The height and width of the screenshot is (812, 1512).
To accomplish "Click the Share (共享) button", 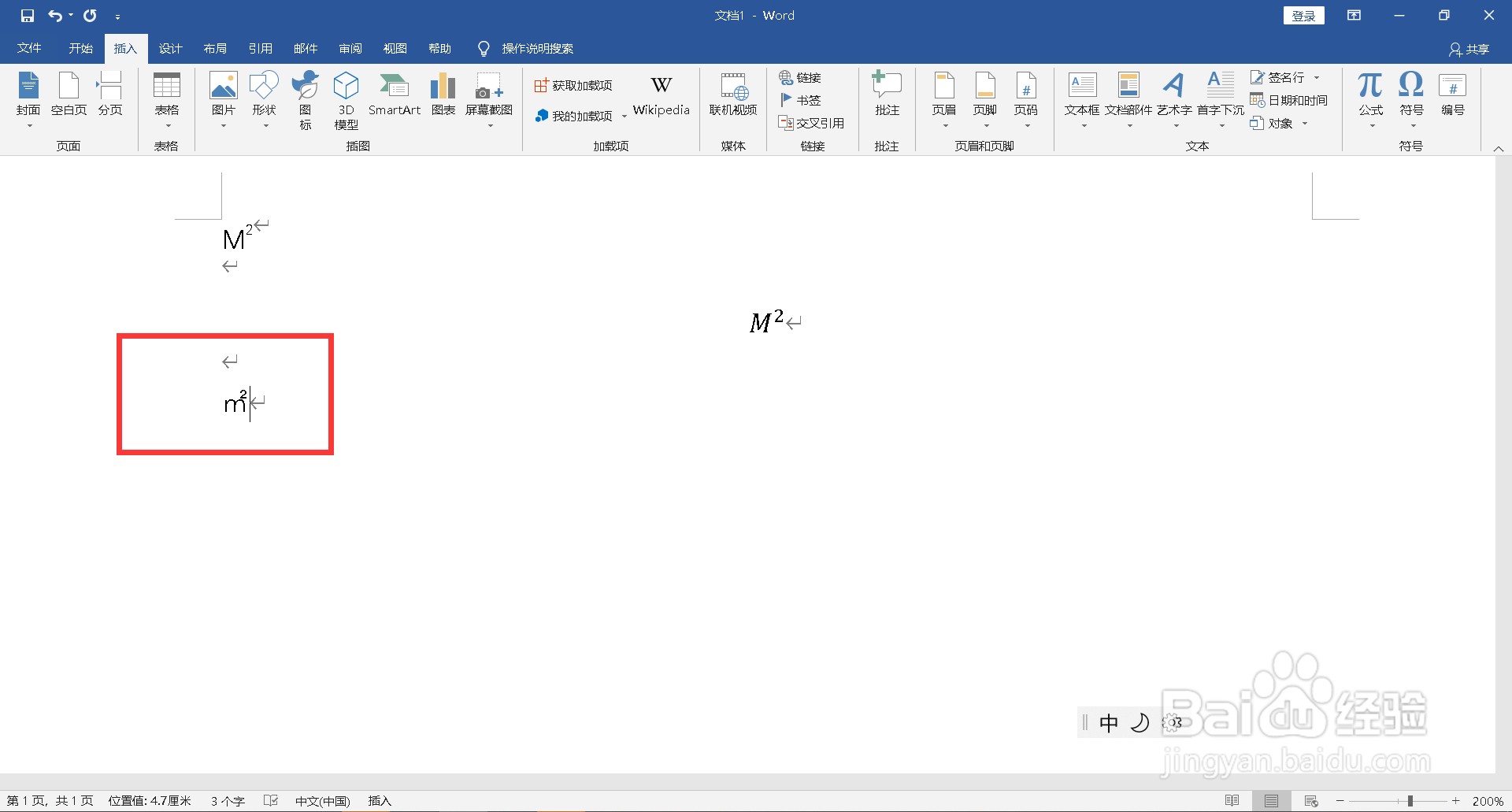I will tap(1469, 50).
